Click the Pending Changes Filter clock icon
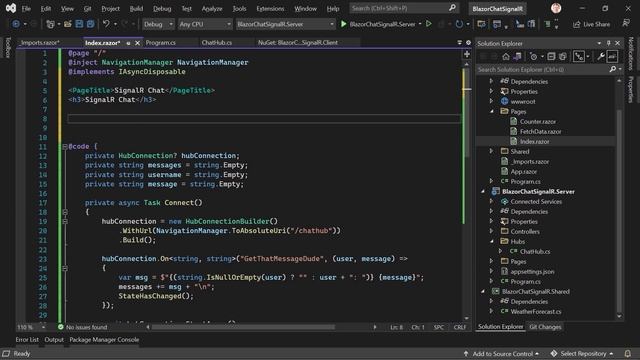 (x=533, y=57)
